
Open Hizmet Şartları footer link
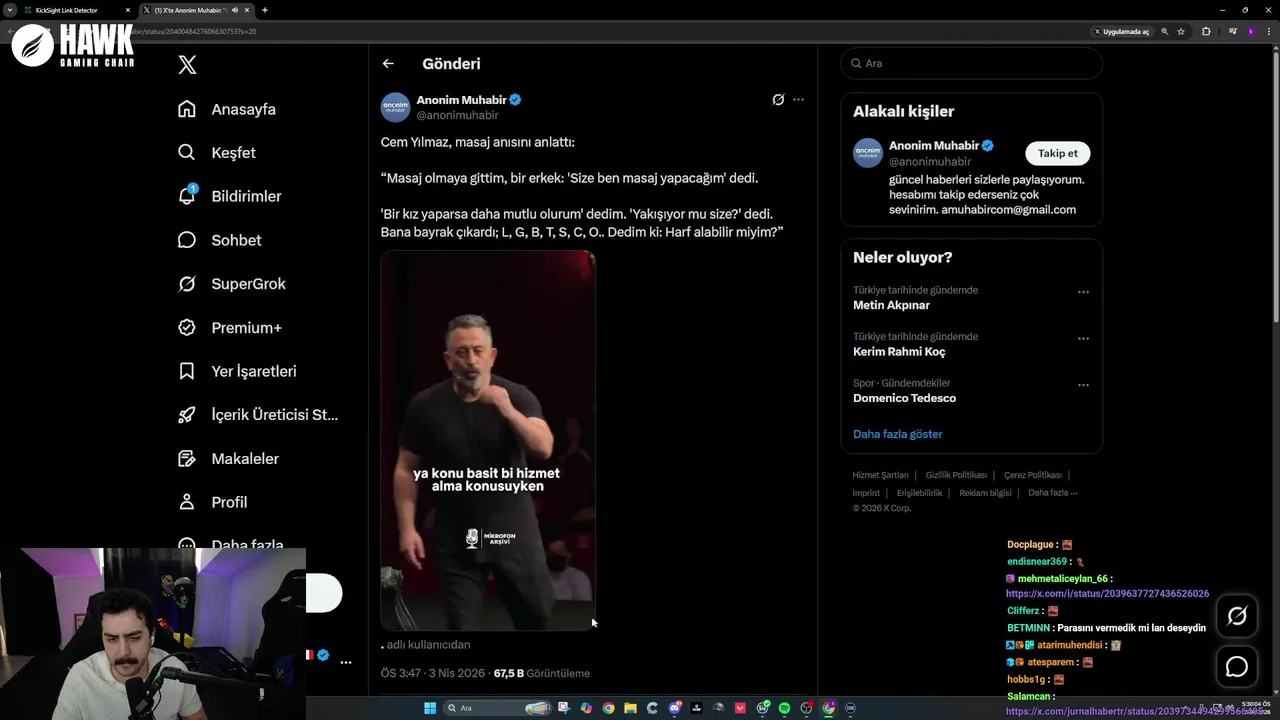coord(880,475)
